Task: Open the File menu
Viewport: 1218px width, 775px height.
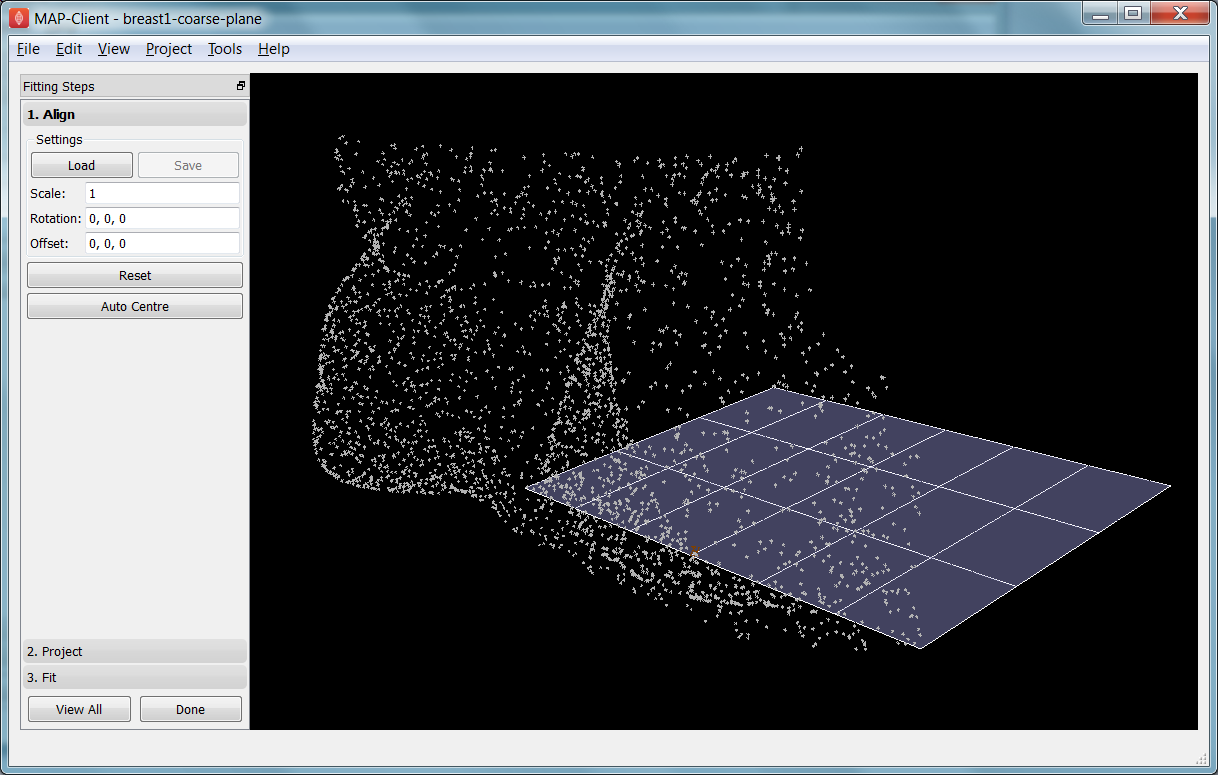Action: [28, 49]
